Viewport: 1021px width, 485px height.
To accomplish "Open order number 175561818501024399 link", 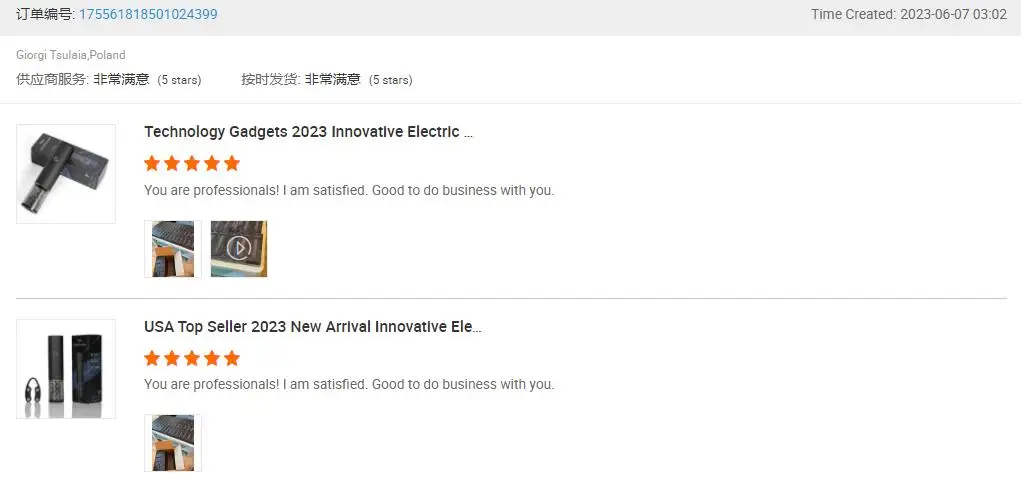I will (148, 14).
